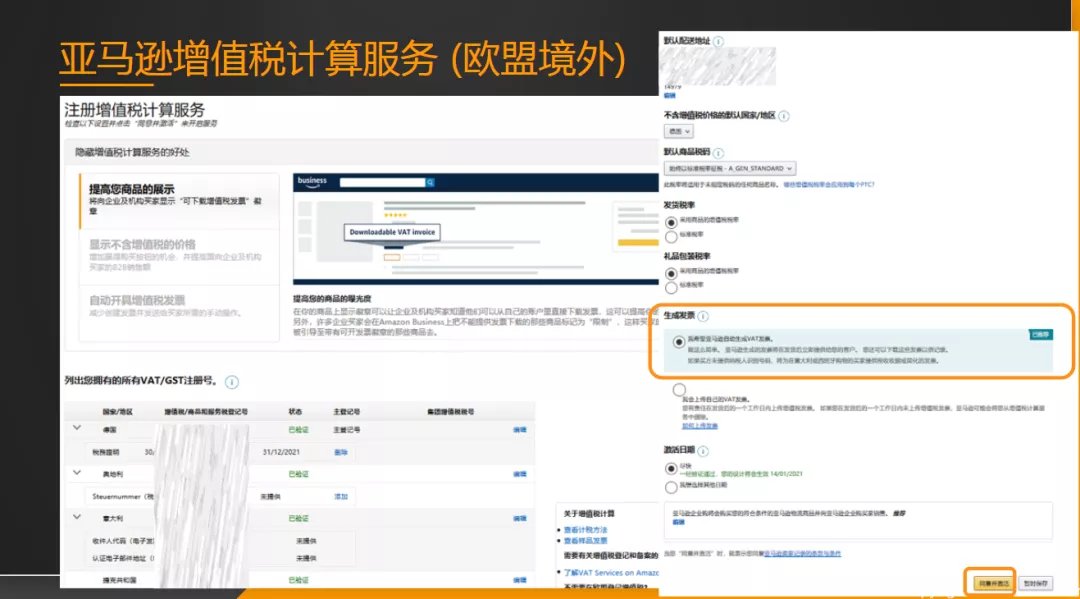Click 主登记号 cell in 德国 row
This screenshot has height=599, width=1080.
[346, 430]
